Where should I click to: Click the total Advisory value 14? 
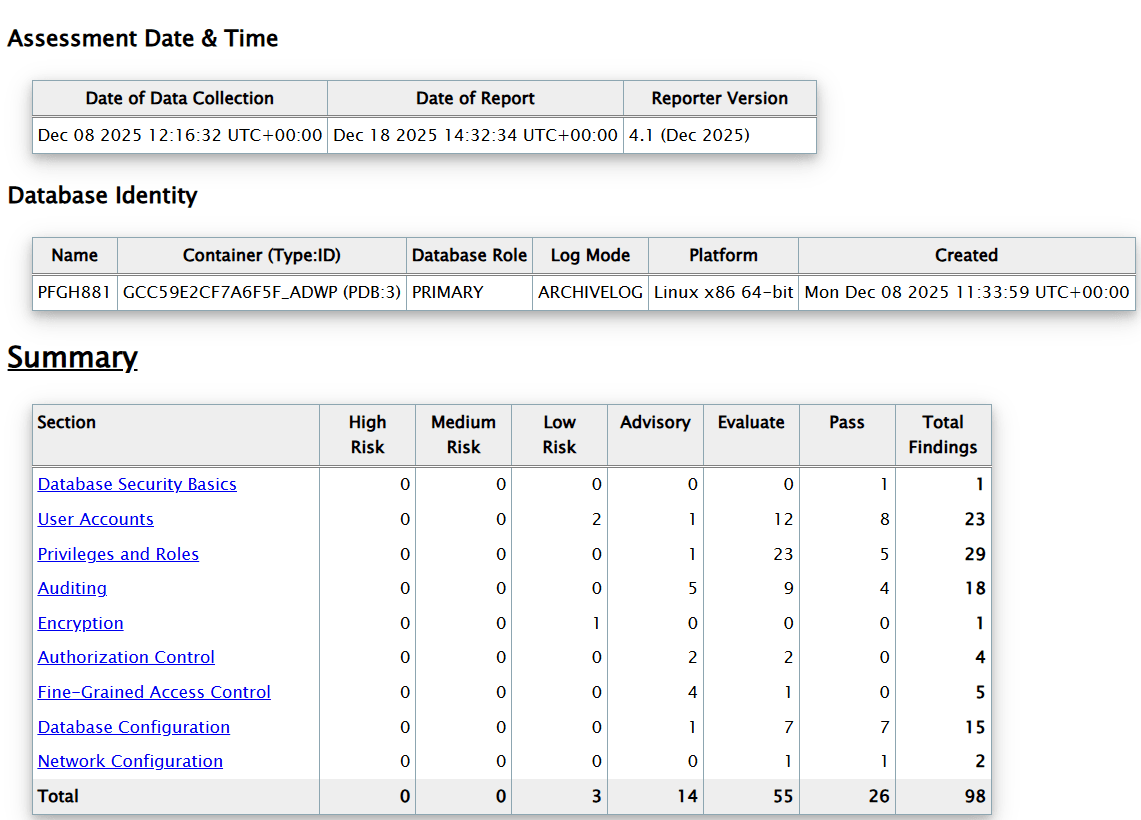687,796
